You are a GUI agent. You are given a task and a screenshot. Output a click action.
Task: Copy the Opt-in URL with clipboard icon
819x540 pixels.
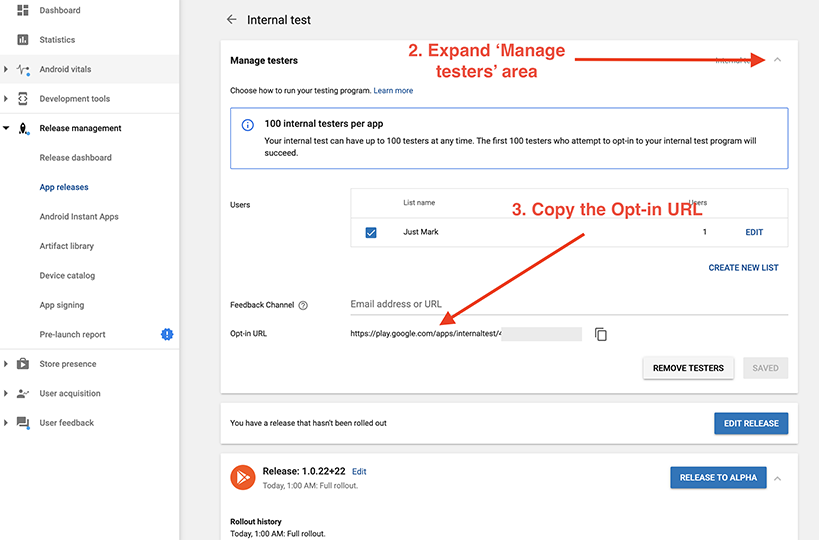(601, 334)
